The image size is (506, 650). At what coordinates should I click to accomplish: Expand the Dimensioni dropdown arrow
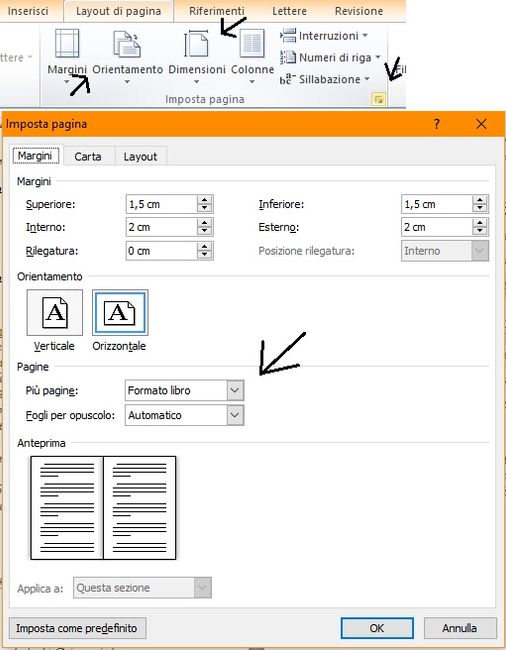196,82
